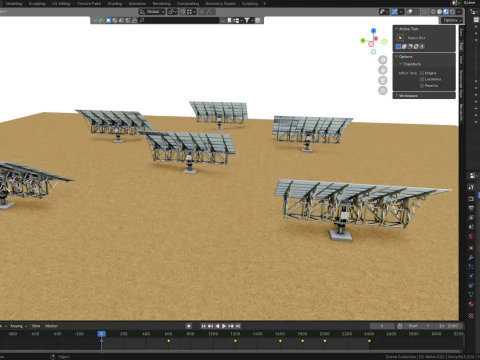Viewport: 480px width, 360px height.
Task: Toggle viewport overlays
Action: pos(409,12)
